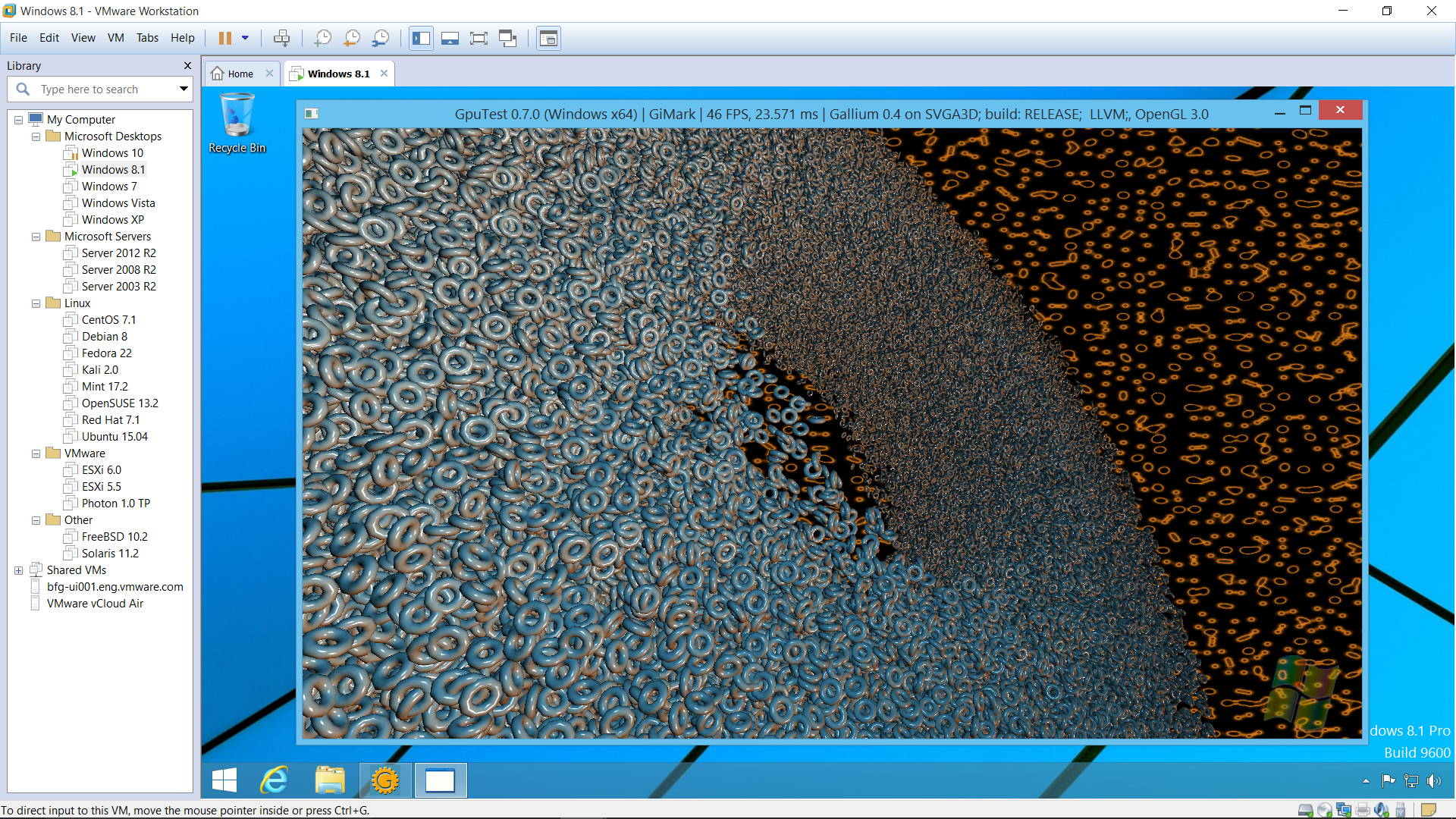Enter full screen mode
1456x819 pixels.
[479, 38]
